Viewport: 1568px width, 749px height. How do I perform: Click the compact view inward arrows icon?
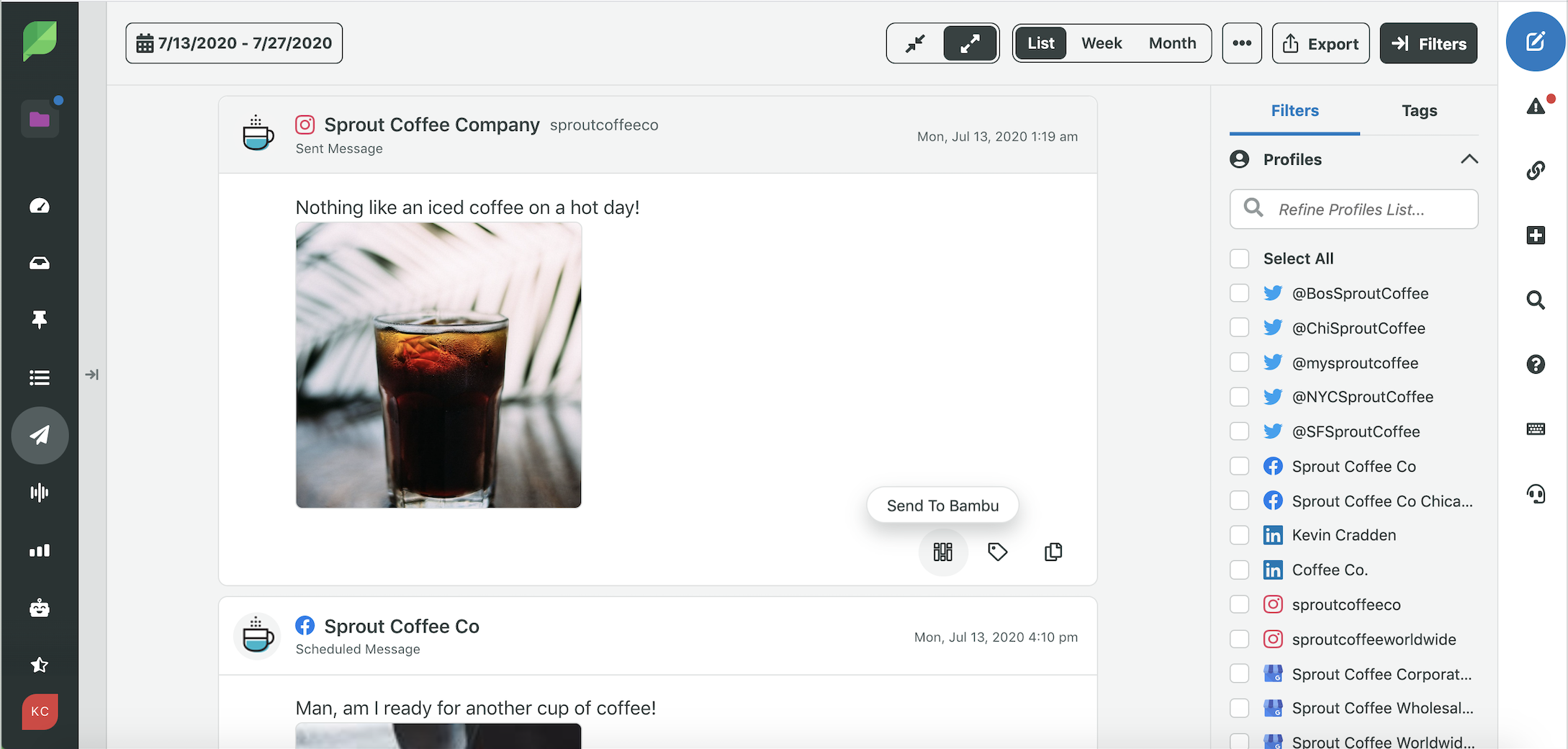(916, 43)
